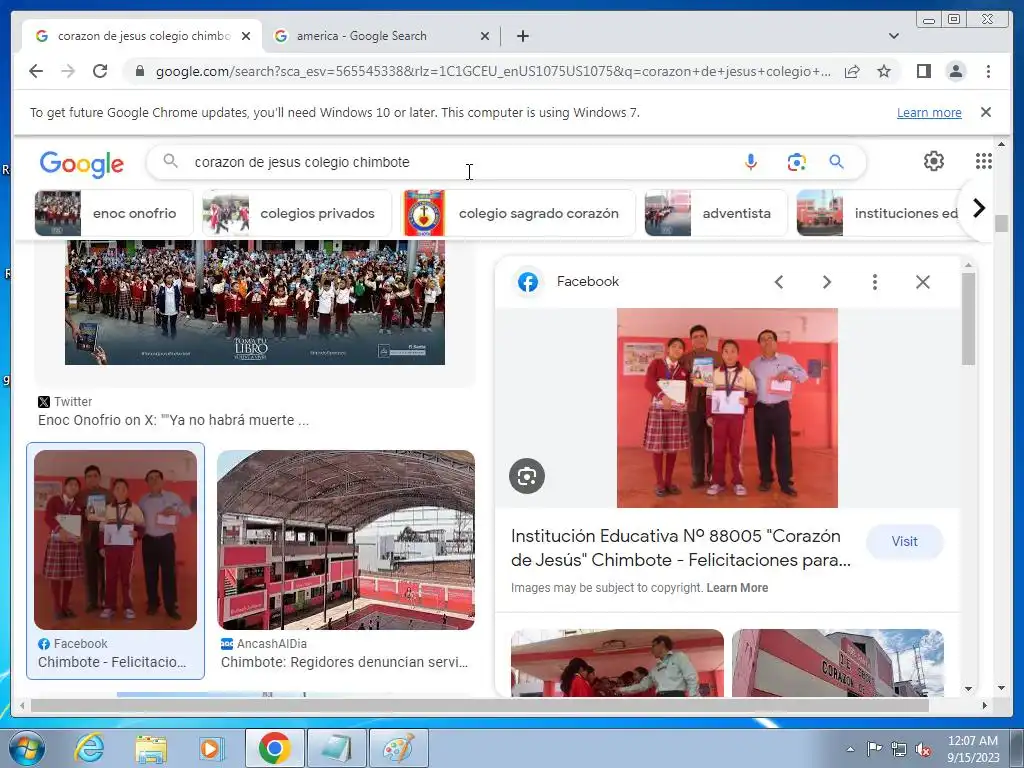Viewport: 1024px width, 768px height.
Task: Click the Visit button
Action: (x=904, y=541)
